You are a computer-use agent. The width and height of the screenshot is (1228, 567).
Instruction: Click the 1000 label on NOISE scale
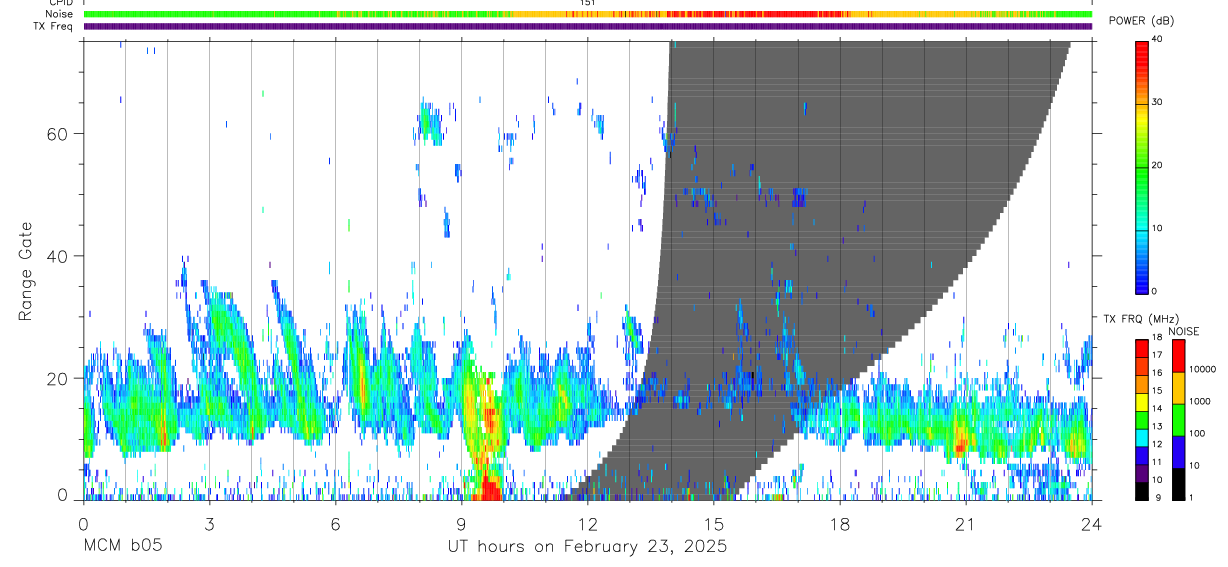[1200, 400]
